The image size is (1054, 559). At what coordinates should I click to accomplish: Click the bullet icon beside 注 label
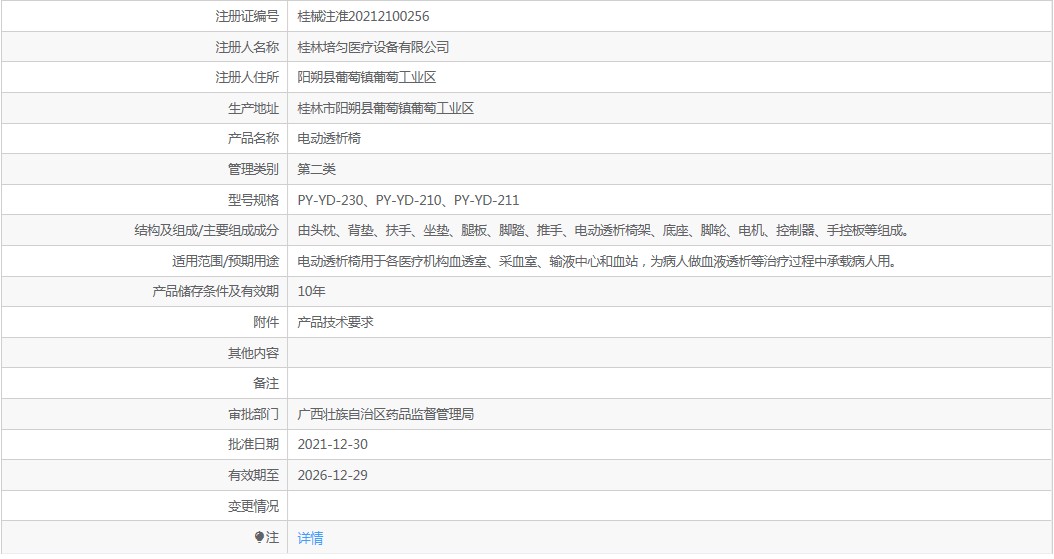[259, 537]
